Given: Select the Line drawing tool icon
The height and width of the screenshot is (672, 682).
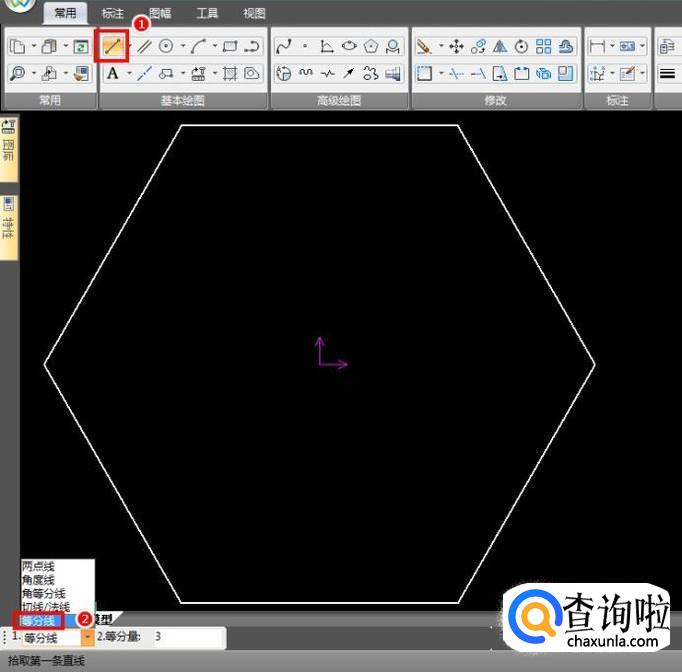Looking at the screenshot, I should coord(111,46).
